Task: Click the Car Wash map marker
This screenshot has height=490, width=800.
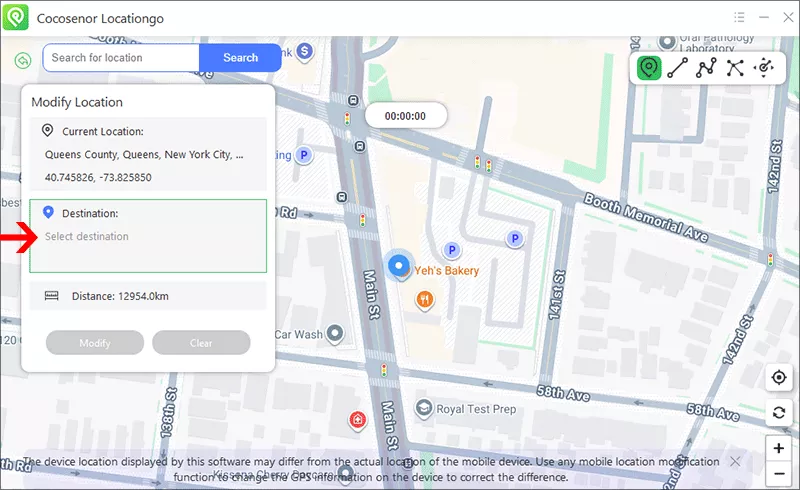Action: click(x=335, y=334)
